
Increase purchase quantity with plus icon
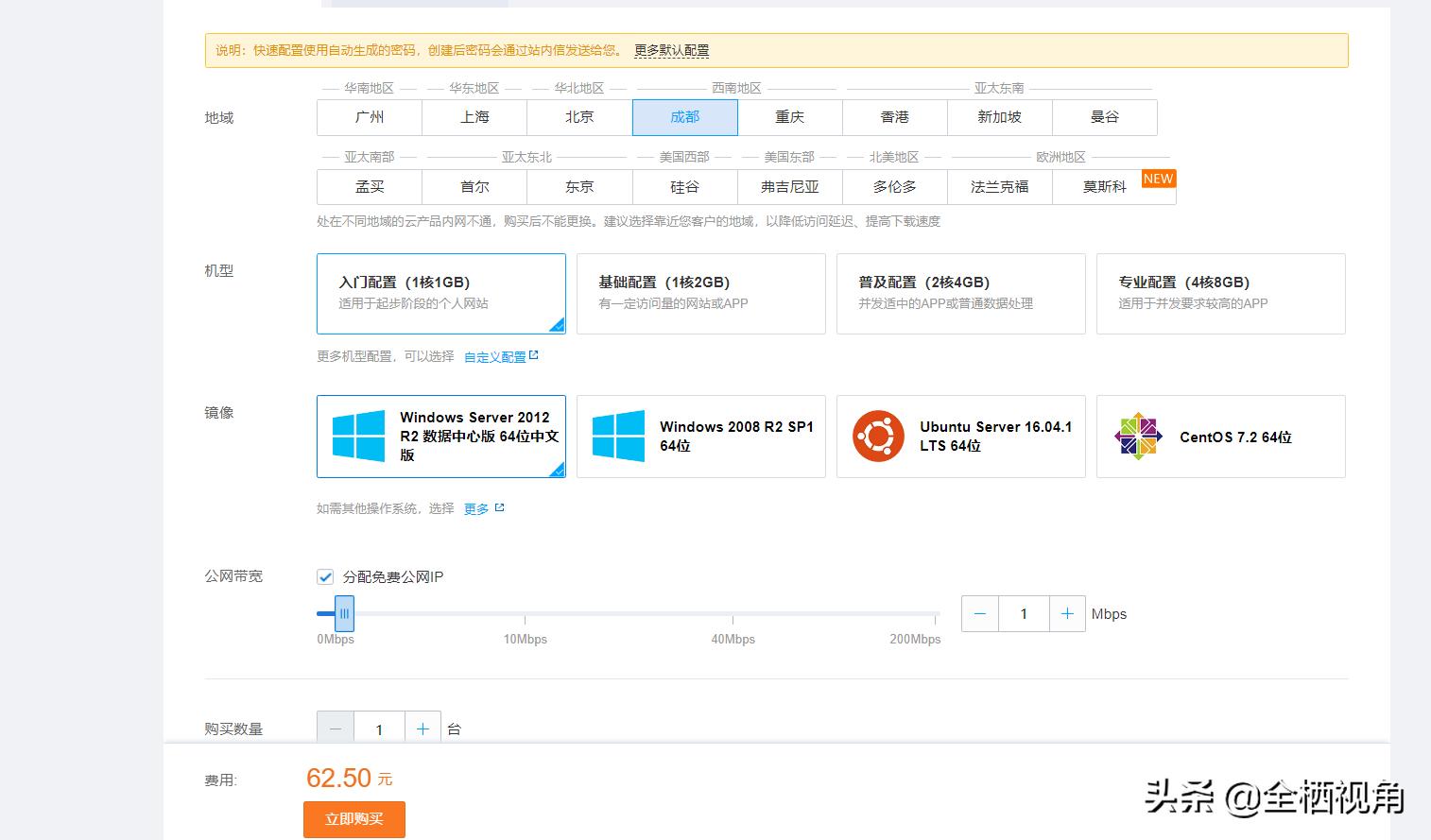[x=422, y=729]
